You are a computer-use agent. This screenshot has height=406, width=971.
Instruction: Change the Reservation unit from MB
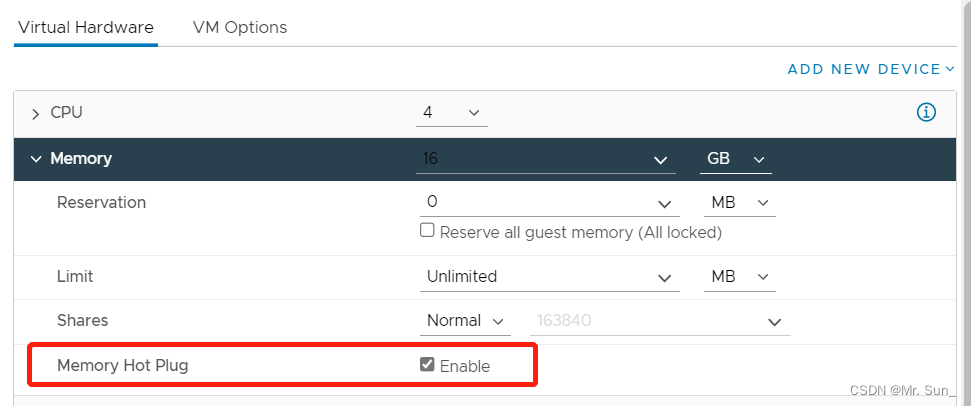(740, 202)
